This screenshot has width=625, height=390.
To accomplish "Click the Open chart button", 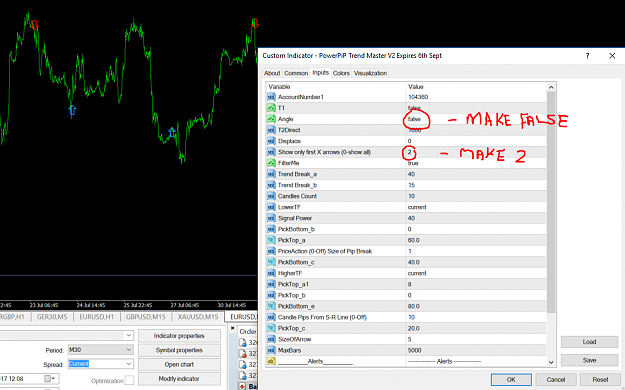I will 179,364.
